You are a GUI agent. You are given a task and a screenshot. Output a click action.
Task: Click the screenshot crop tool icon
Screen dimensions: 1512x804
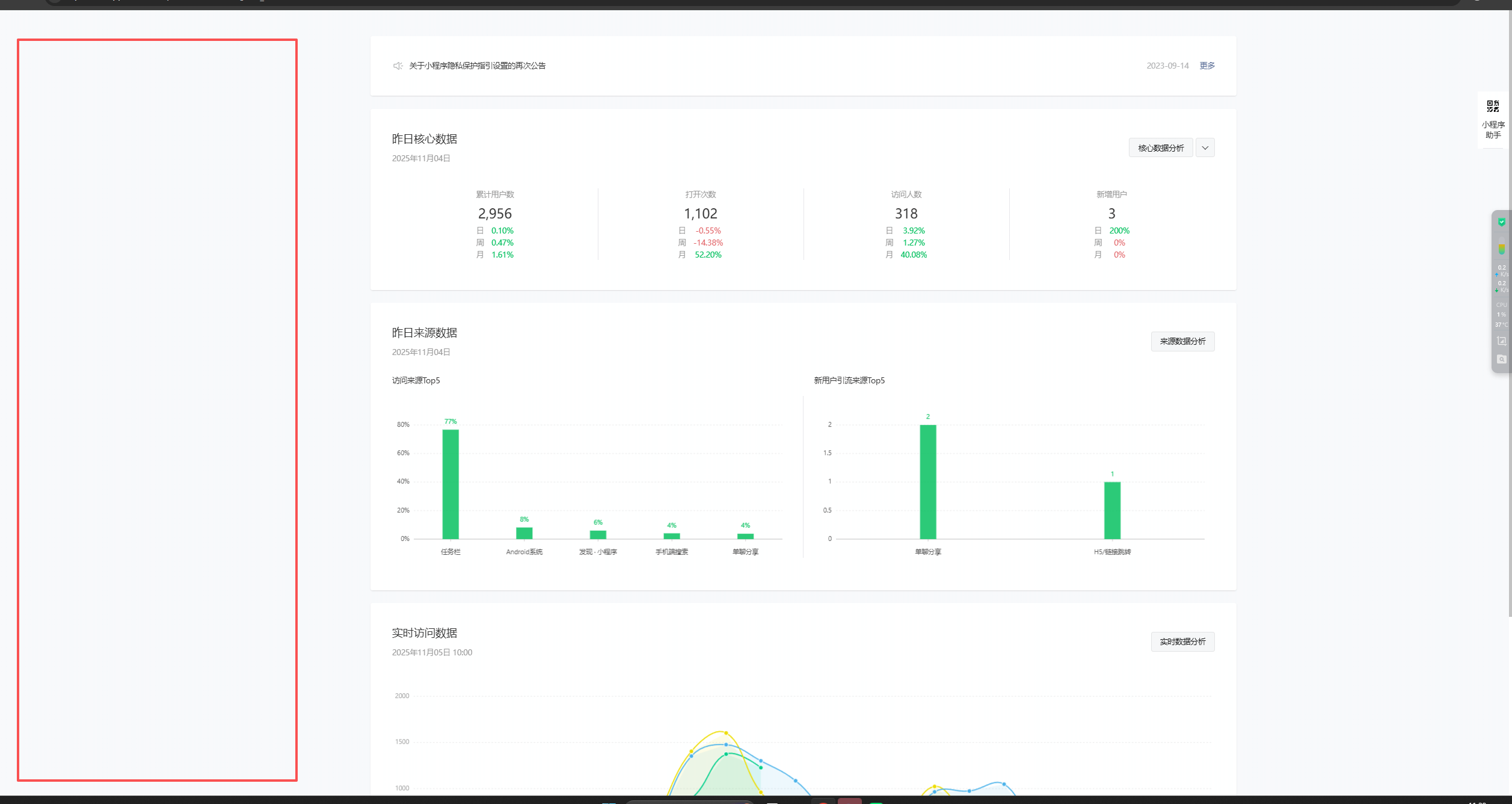point(1501,341)
